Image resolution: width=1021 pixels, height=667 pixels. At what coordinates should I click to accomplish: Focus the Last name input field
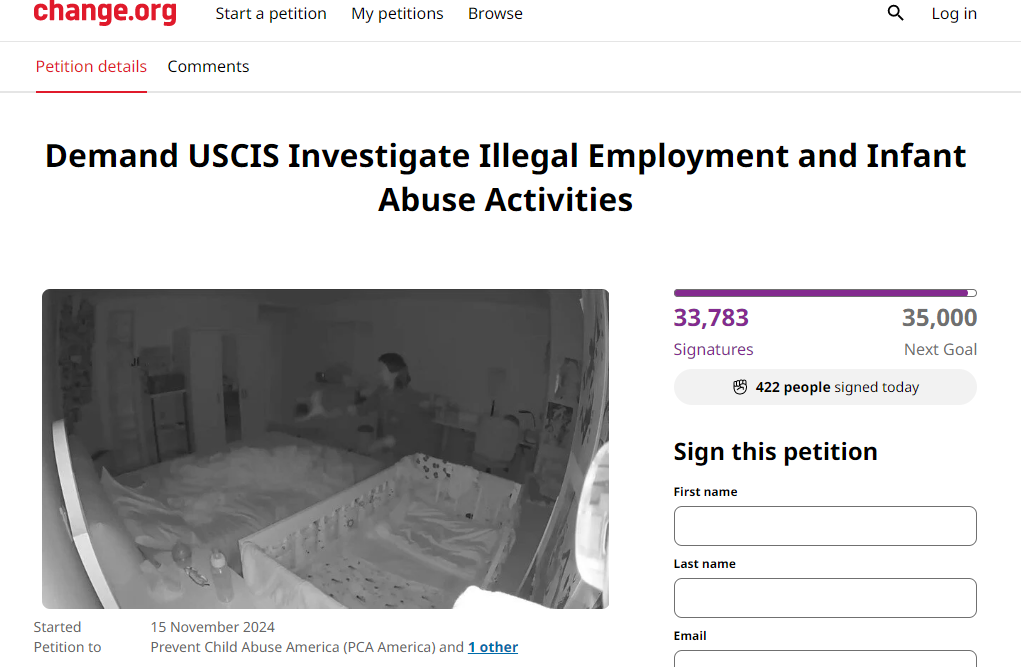(825, 598)
